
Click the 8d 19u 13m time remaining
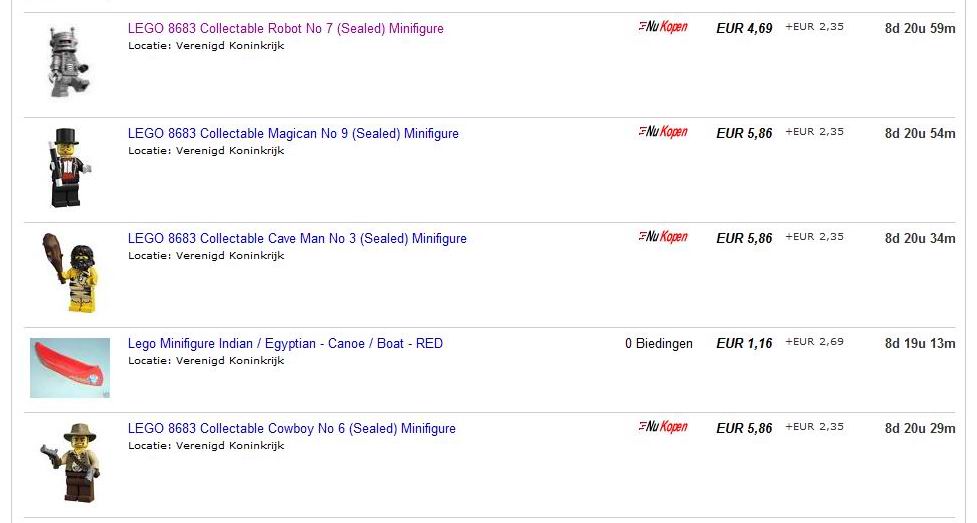click(x=920, y=343)
